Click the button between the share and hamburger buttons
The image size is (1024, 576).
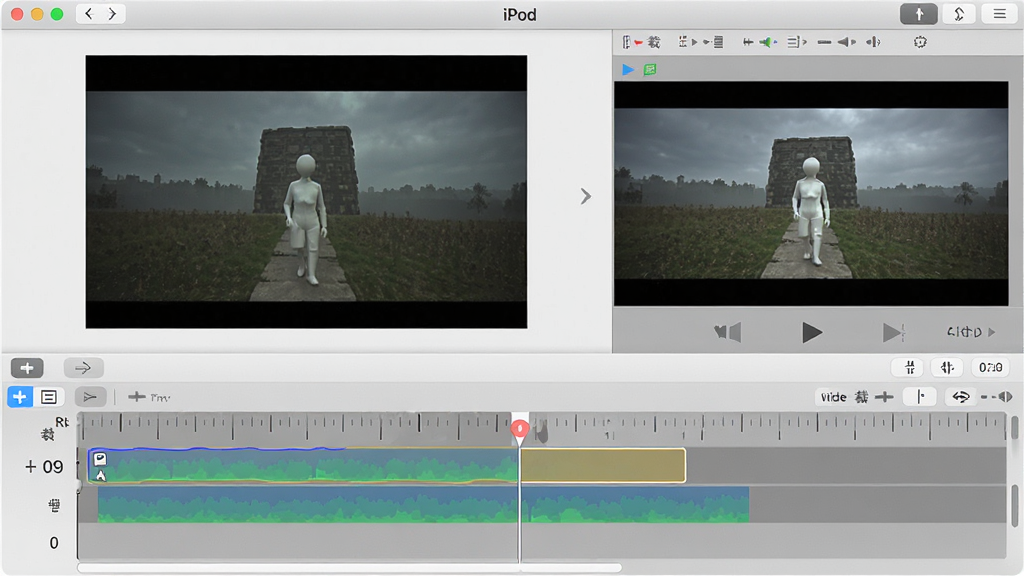959,14
